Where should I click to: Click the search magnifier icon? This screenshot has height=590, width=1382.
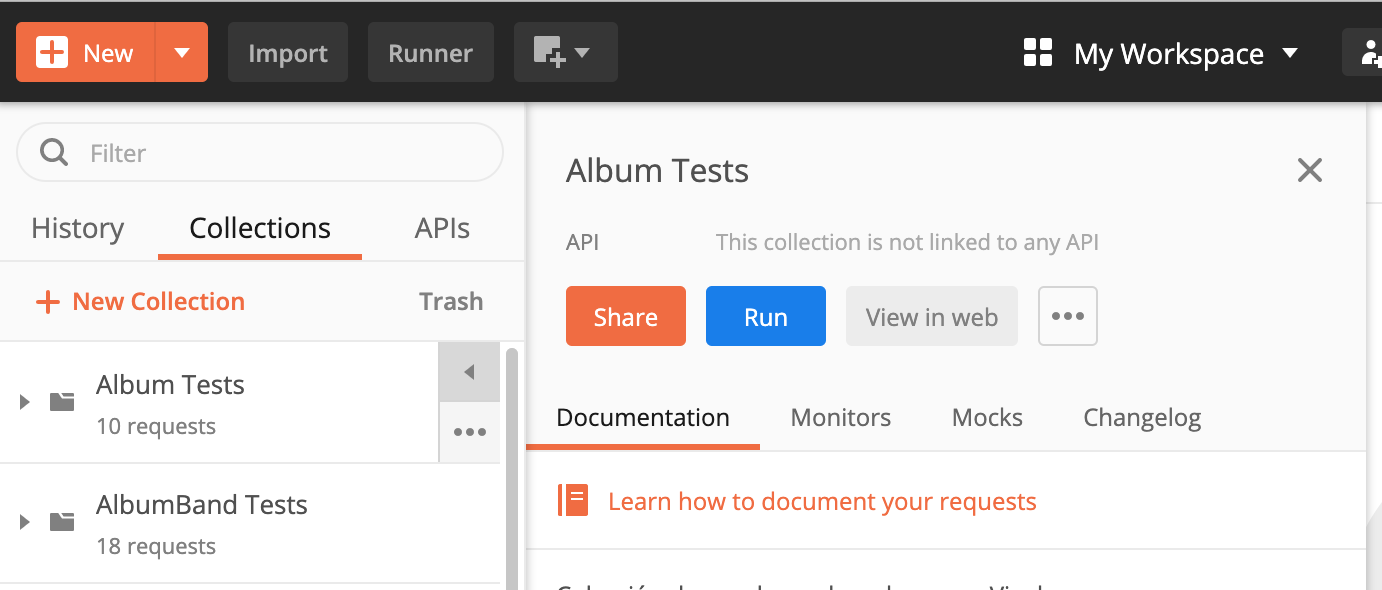54,152
